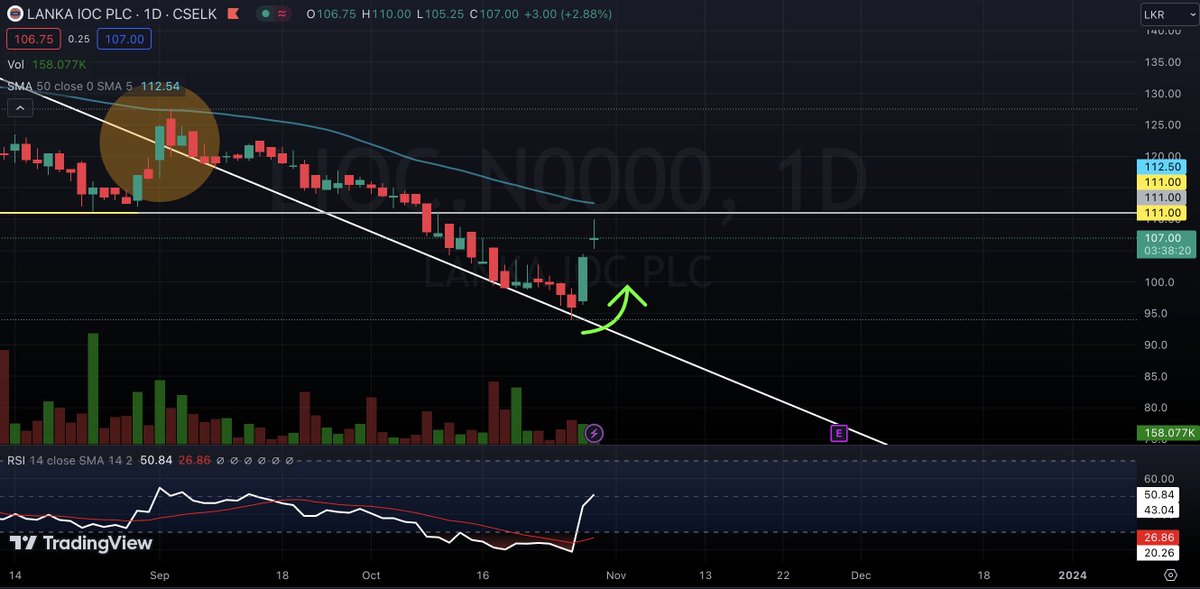Screen dimensions: 1200x589
Task: Click the SMA value 112.54
Action: point(159,86)
